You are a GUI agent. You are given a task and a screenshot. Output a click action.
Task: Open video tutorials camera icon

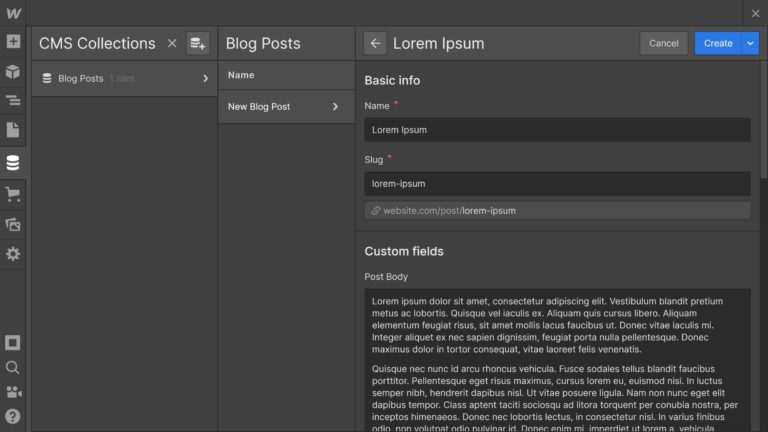tap(13, 392)
